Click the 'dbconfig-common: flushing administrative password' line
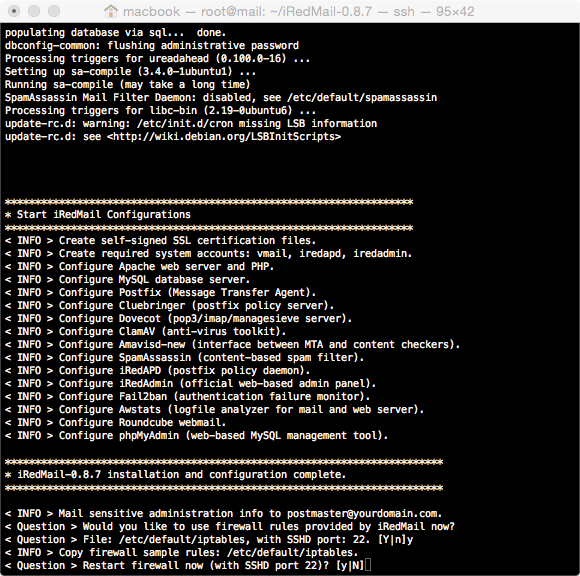The height and width of the screenshot is (576, 580). 152,46
